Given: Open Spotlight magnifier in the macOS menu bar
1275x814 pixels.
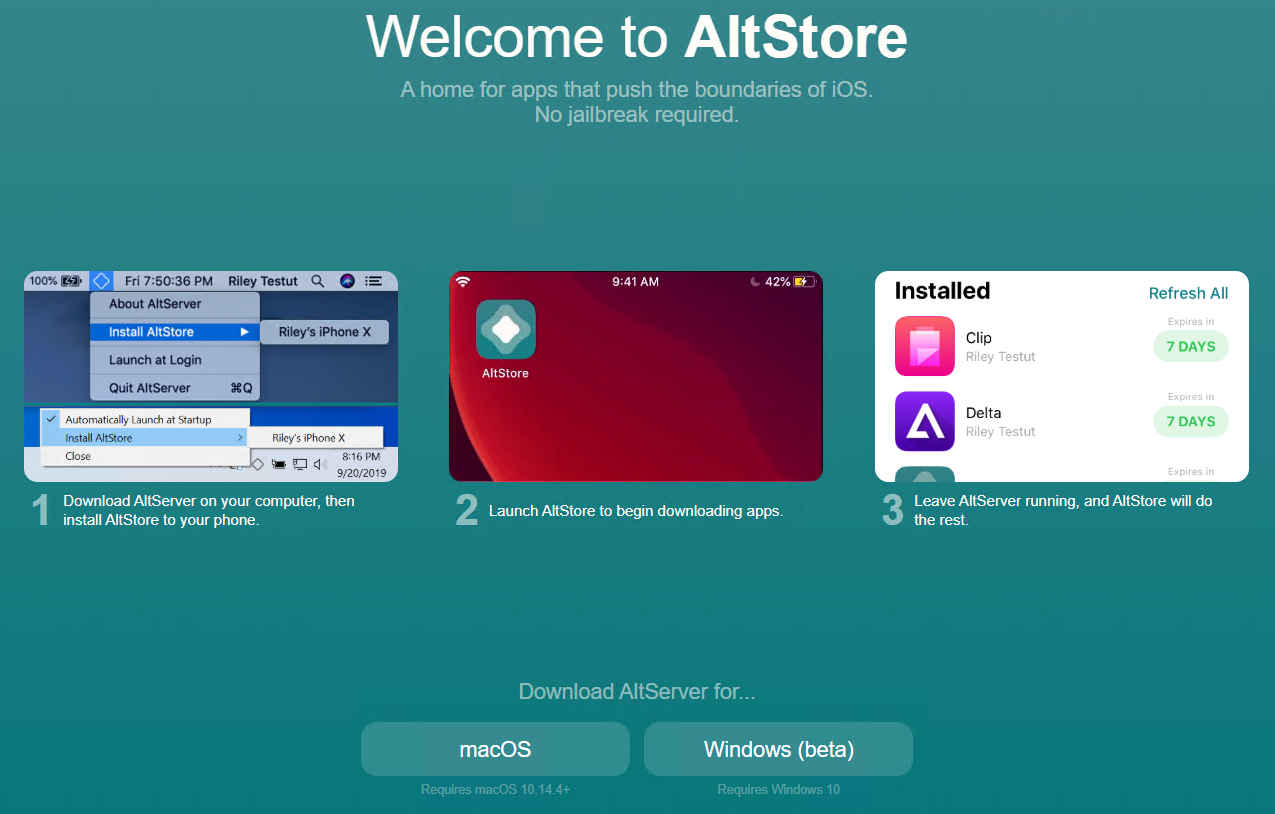Looking at the screenshot, I should (317, 281).
